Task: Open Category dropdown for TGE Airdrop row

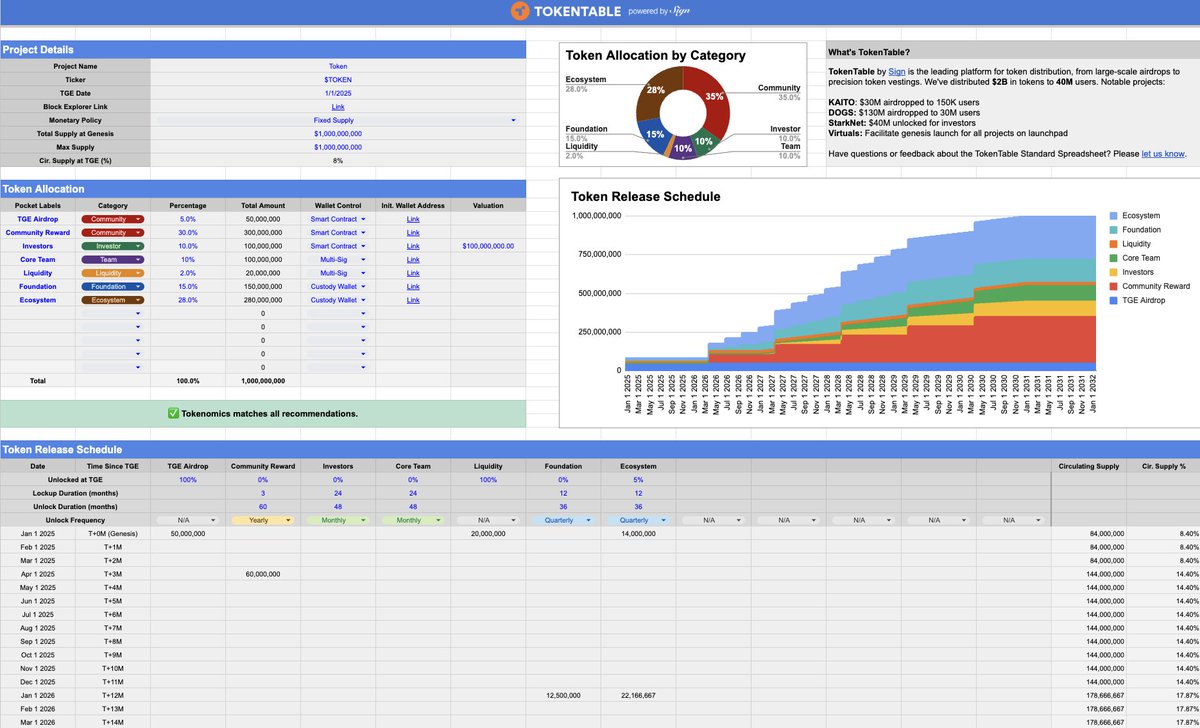Action: [112, 218]
